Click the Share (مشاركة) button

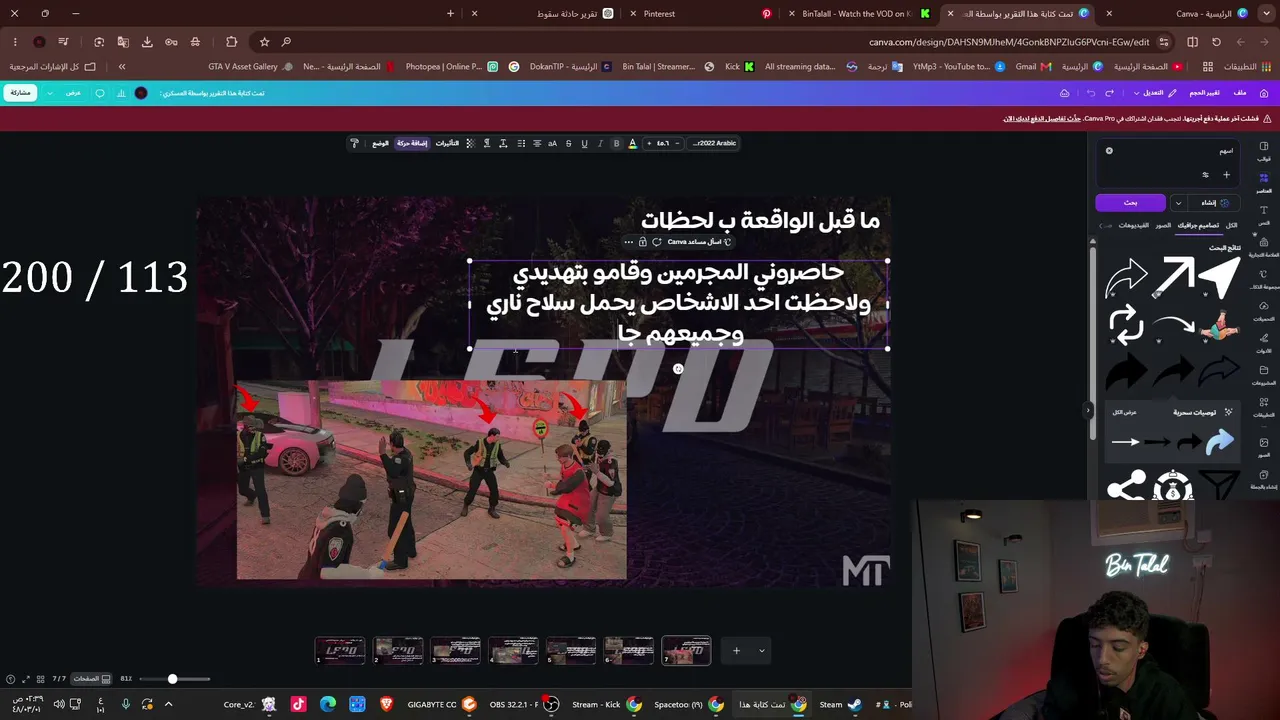20,93
